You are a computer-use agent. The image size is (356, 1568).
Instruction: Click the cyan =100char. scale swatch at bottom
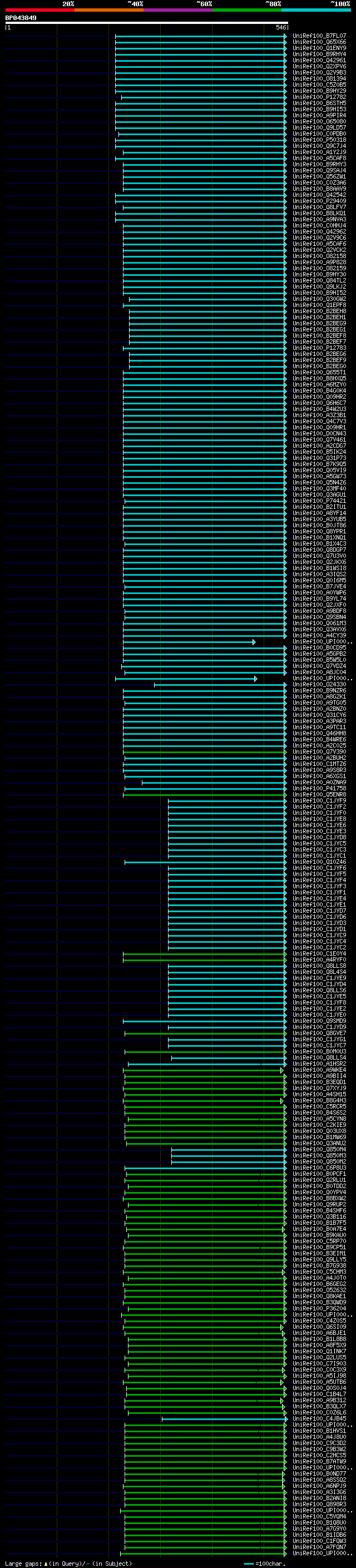(x=248, y=1564)
